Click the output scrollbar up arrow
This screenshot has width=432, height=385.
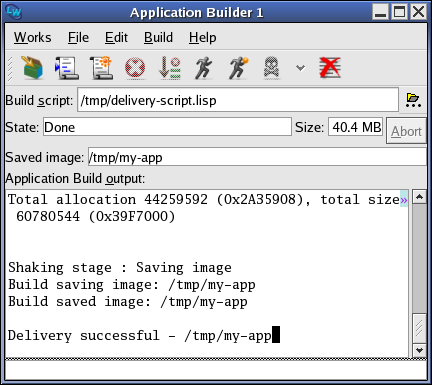tap(420, 197)
